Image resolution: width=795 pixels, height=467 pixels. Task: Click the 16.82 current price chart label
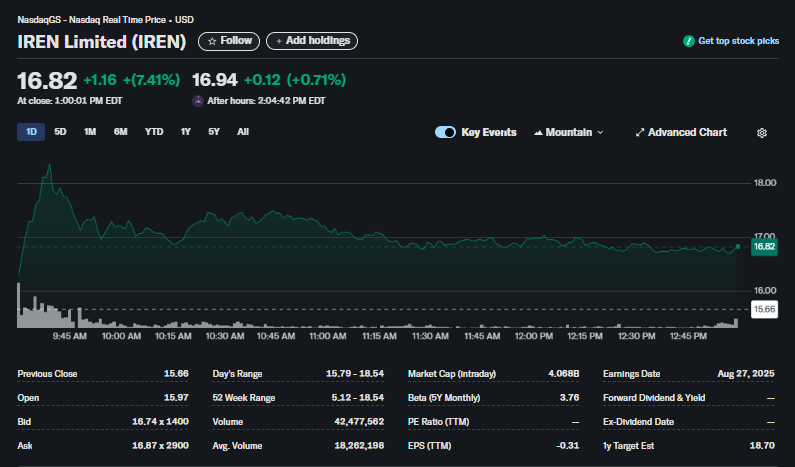764,247
